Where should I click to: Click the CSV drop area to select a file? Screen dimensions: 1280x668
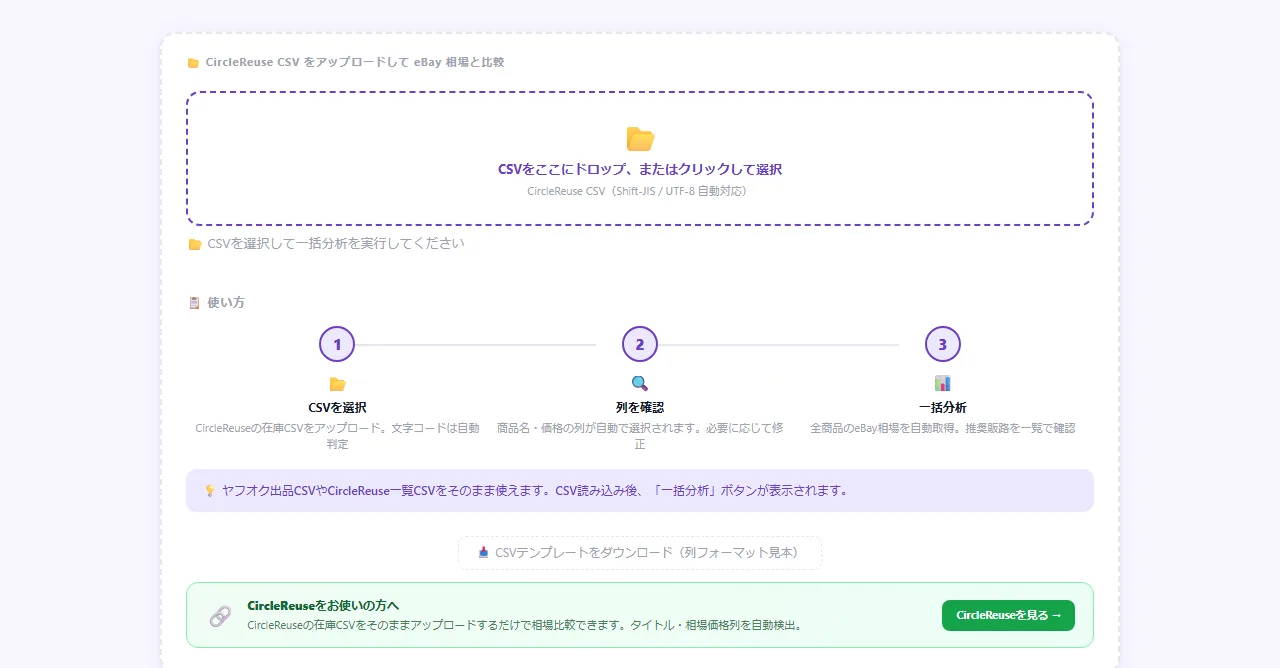640,159
